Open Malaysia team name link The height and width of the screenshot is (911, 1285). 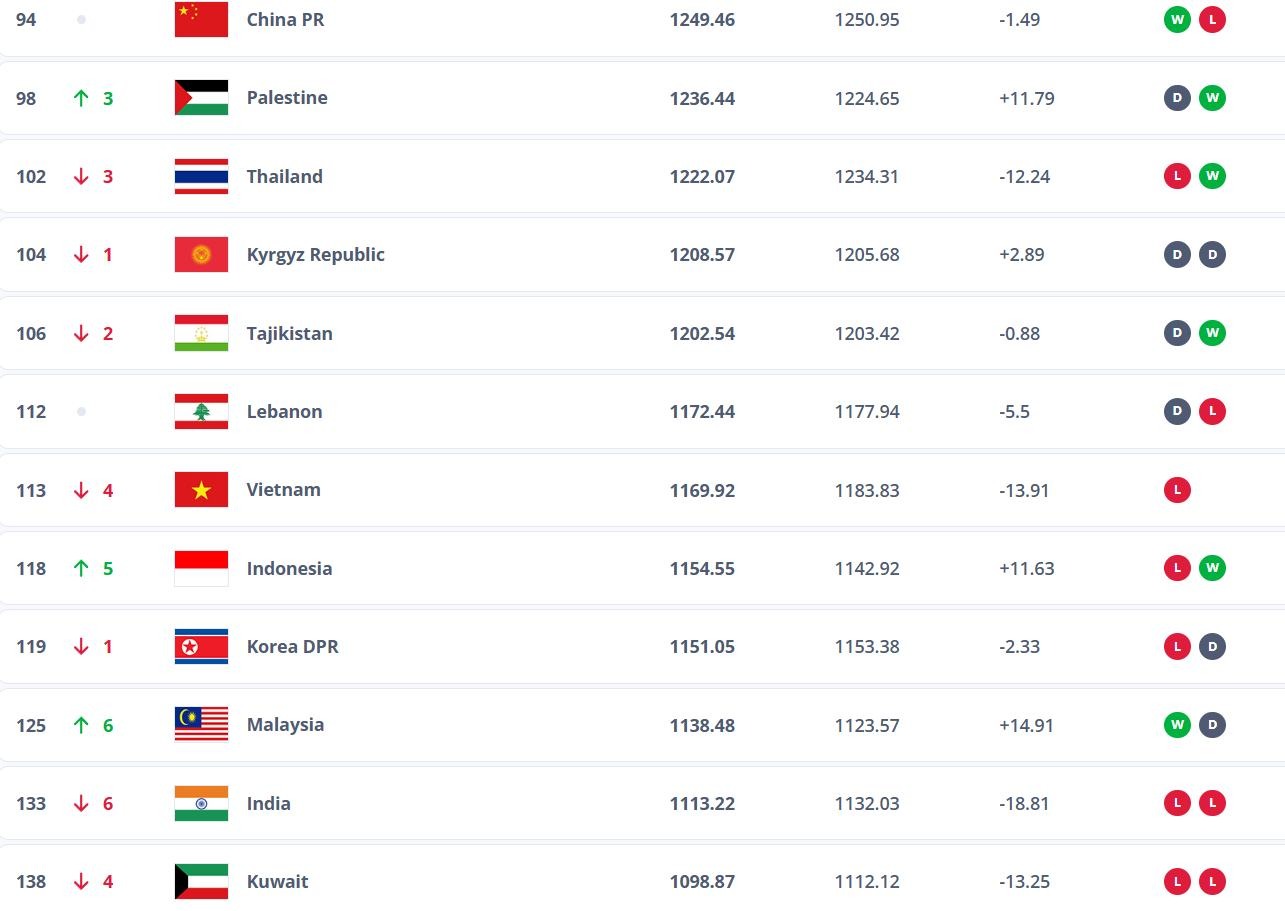pos(285,725)
